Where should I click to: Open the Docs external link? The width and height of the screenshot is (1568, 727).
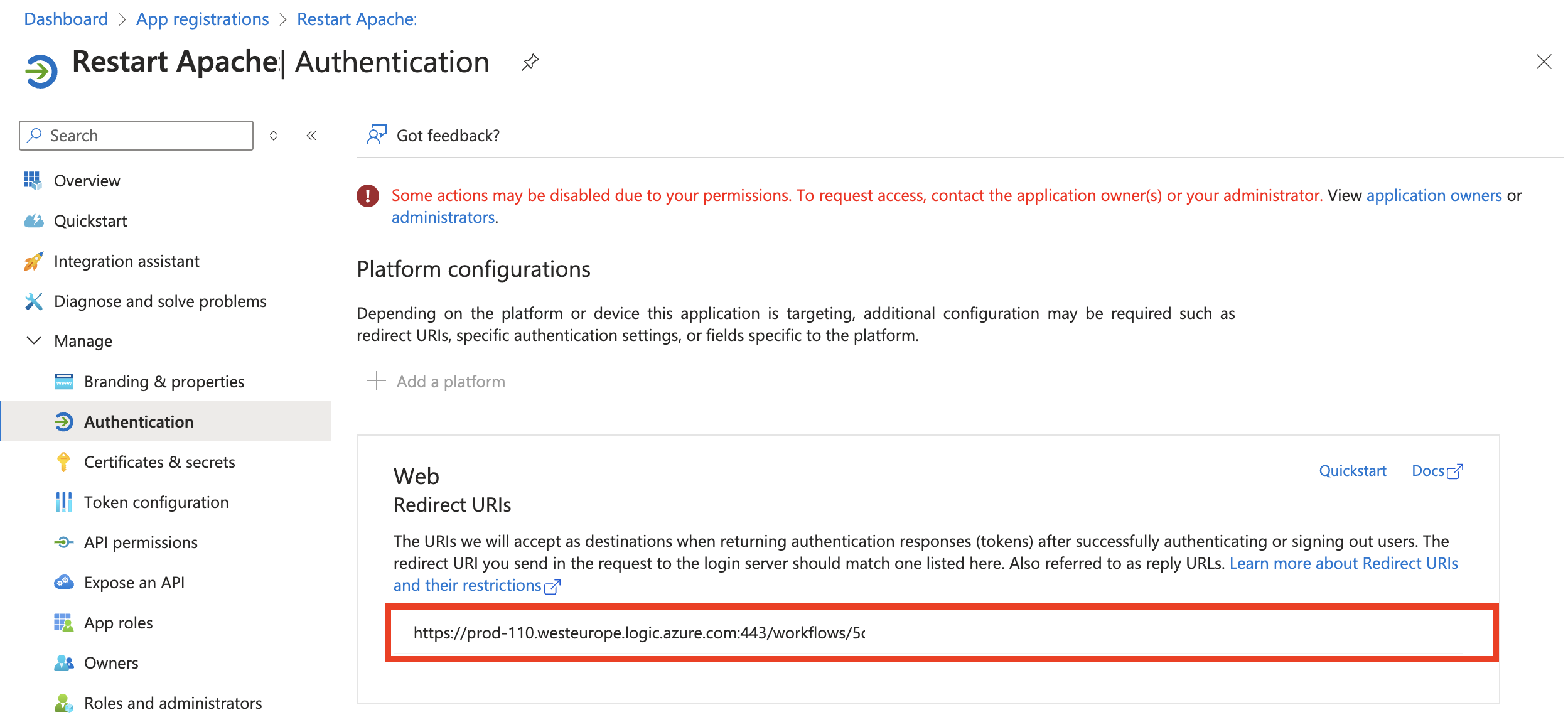(1437, 471)
